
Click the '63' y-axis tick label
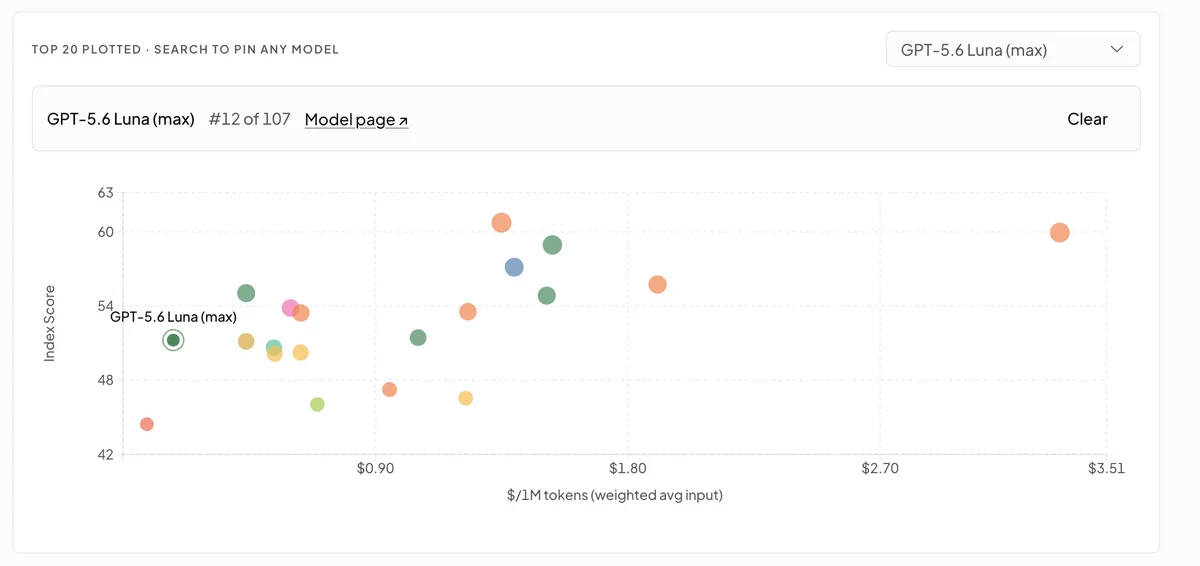106,193
